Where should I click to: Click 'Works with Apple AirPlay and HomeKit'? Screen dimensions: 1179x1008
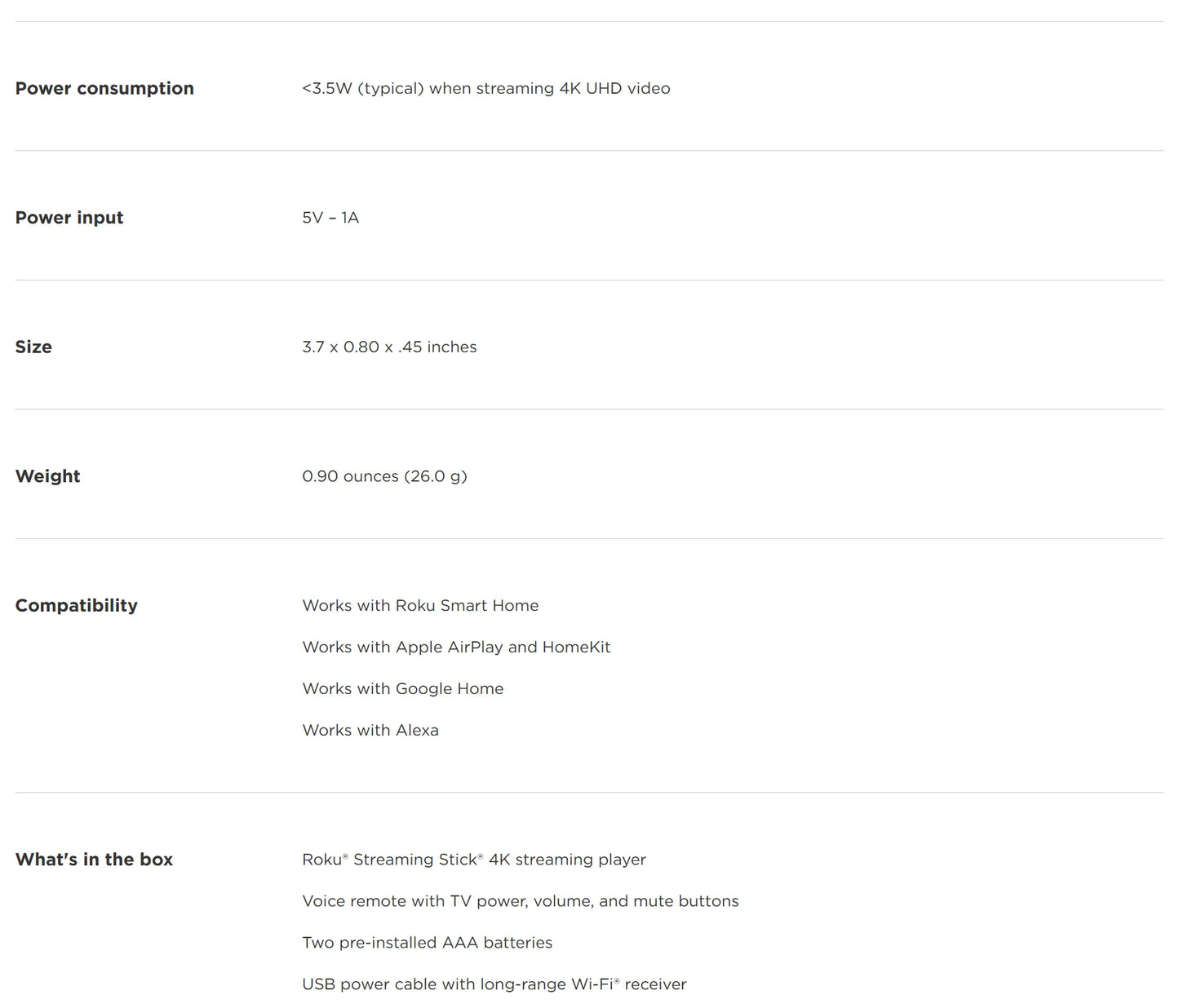tap(456, 647)
